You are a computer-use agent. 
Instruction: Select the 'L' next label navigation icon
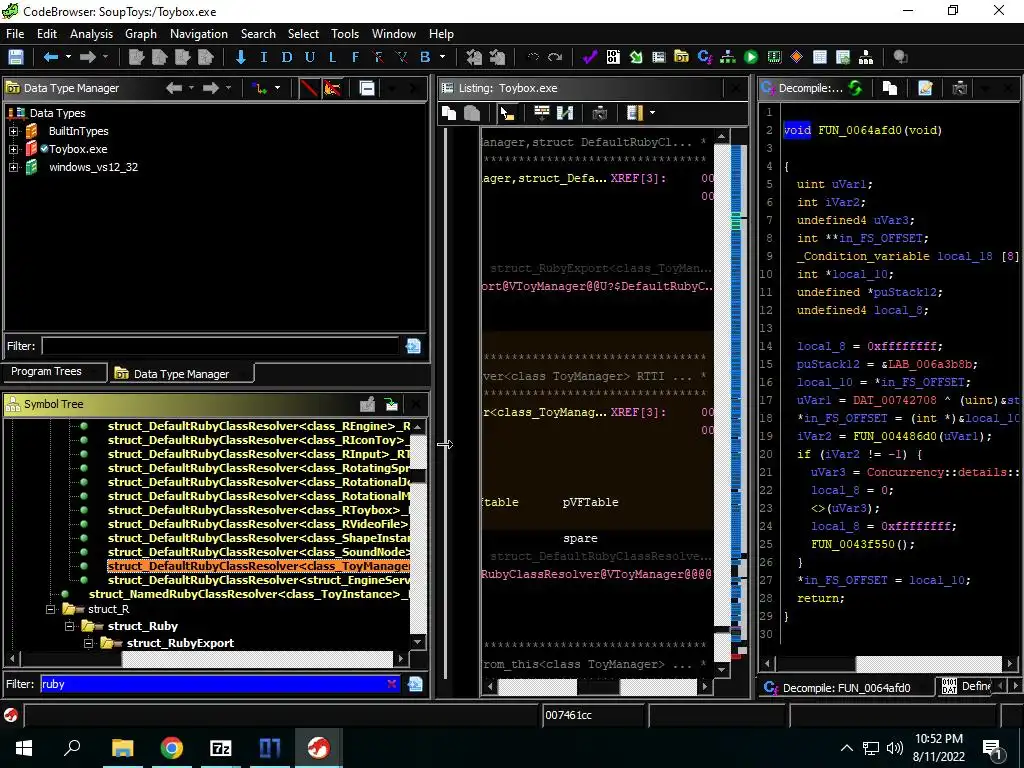tap(332, 57)
